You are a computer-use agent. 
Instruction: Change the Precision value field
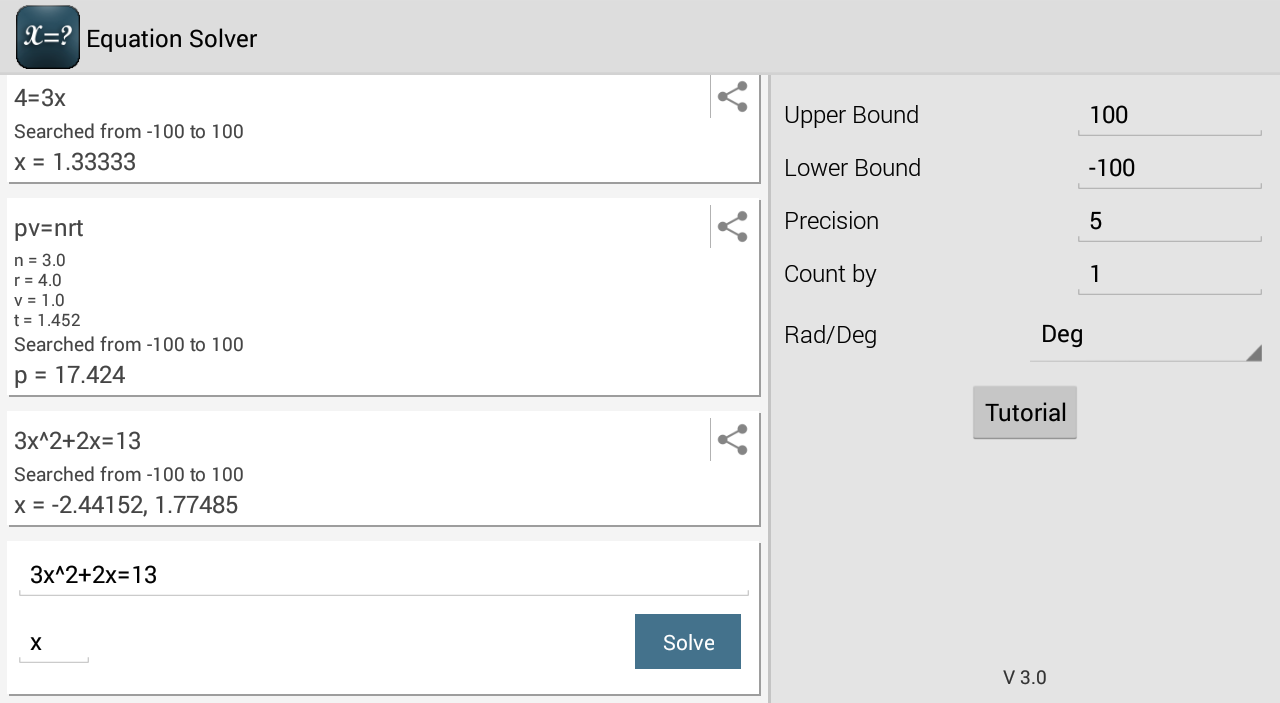[1169, 221]
